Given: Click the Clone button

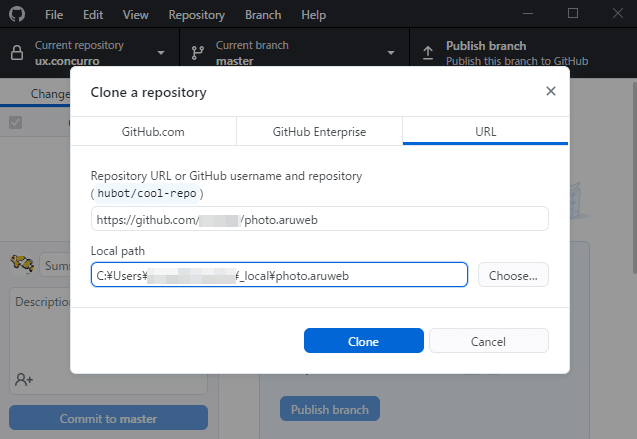Looking at the screenshot, I should pos(364,341).
